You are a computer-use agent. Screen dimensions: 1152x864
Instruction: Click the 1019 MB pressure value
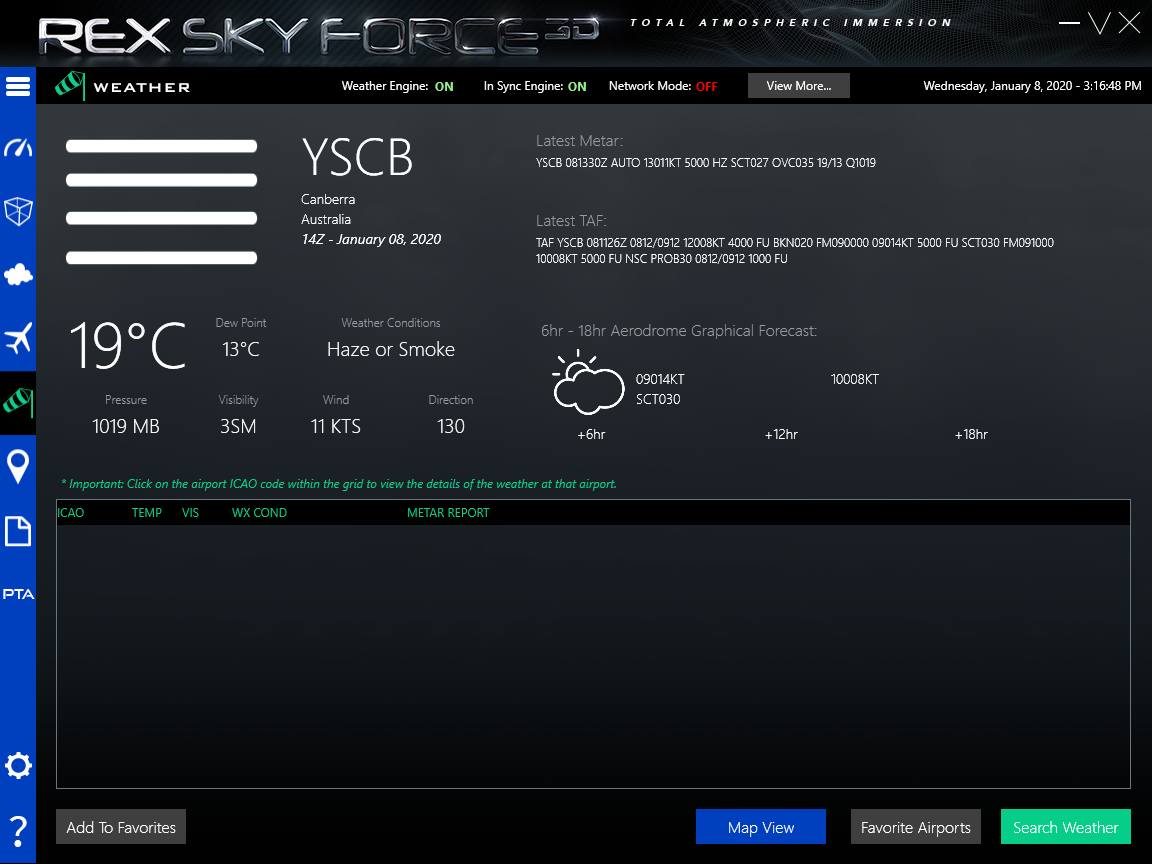click(x=126, y=426)
